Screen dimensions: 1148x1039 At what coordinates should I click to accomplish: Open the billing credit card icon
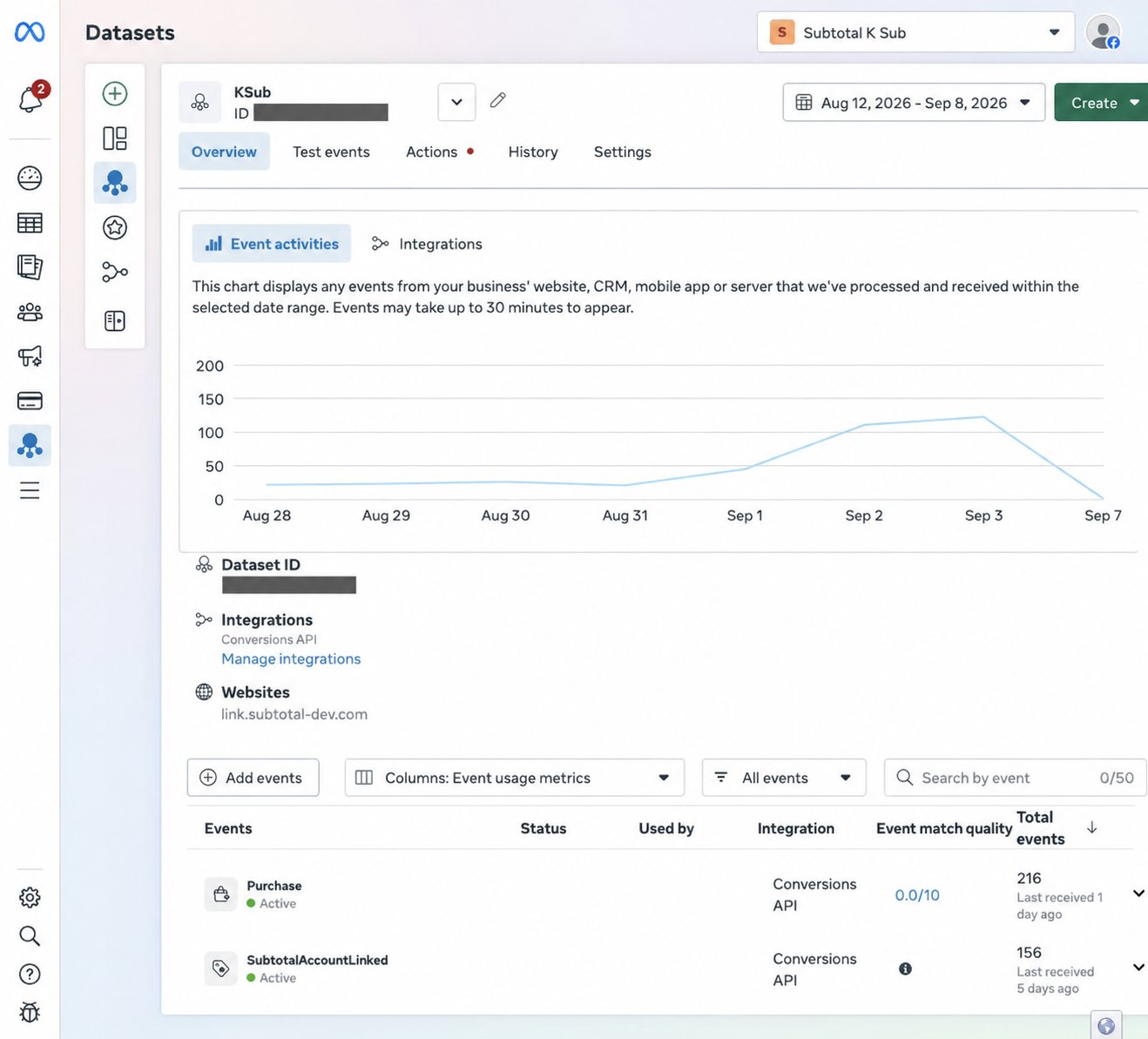click(30, 401)
